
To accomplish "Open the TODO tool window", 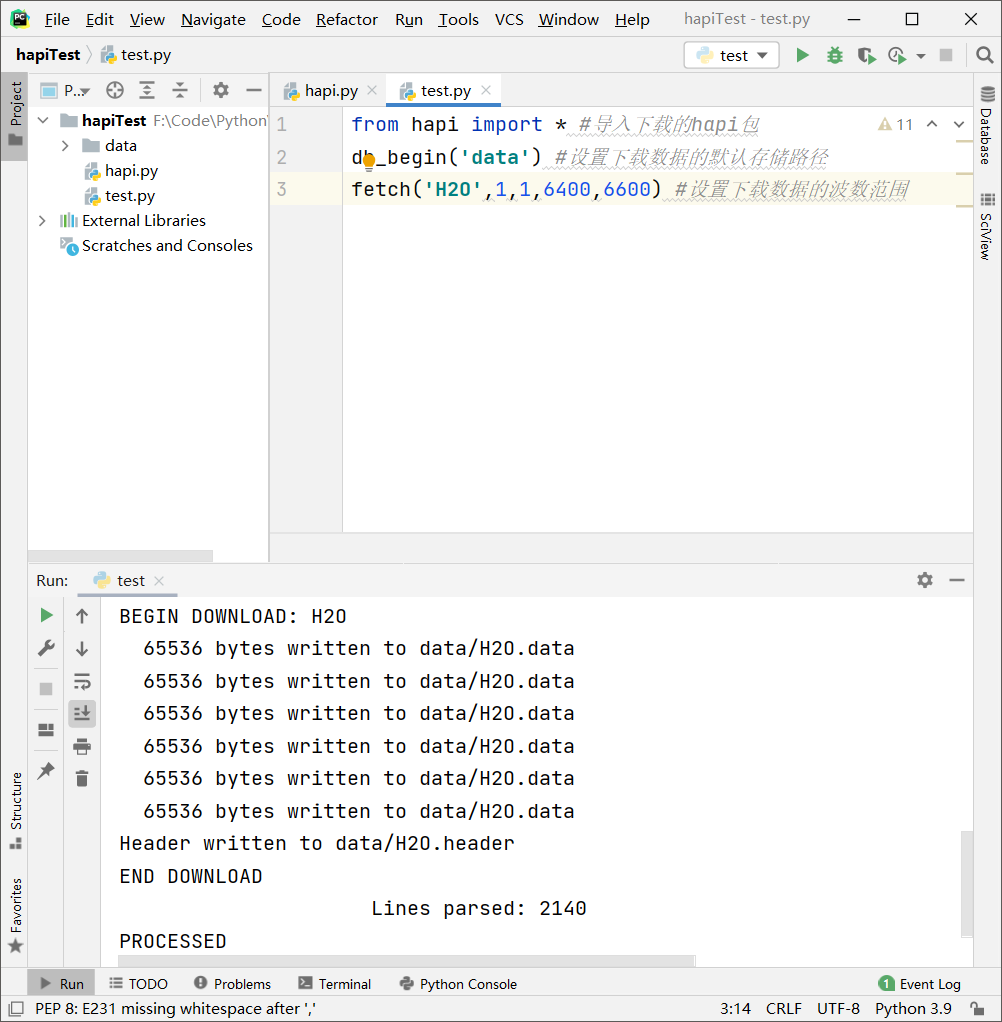I will click(138, 984).
